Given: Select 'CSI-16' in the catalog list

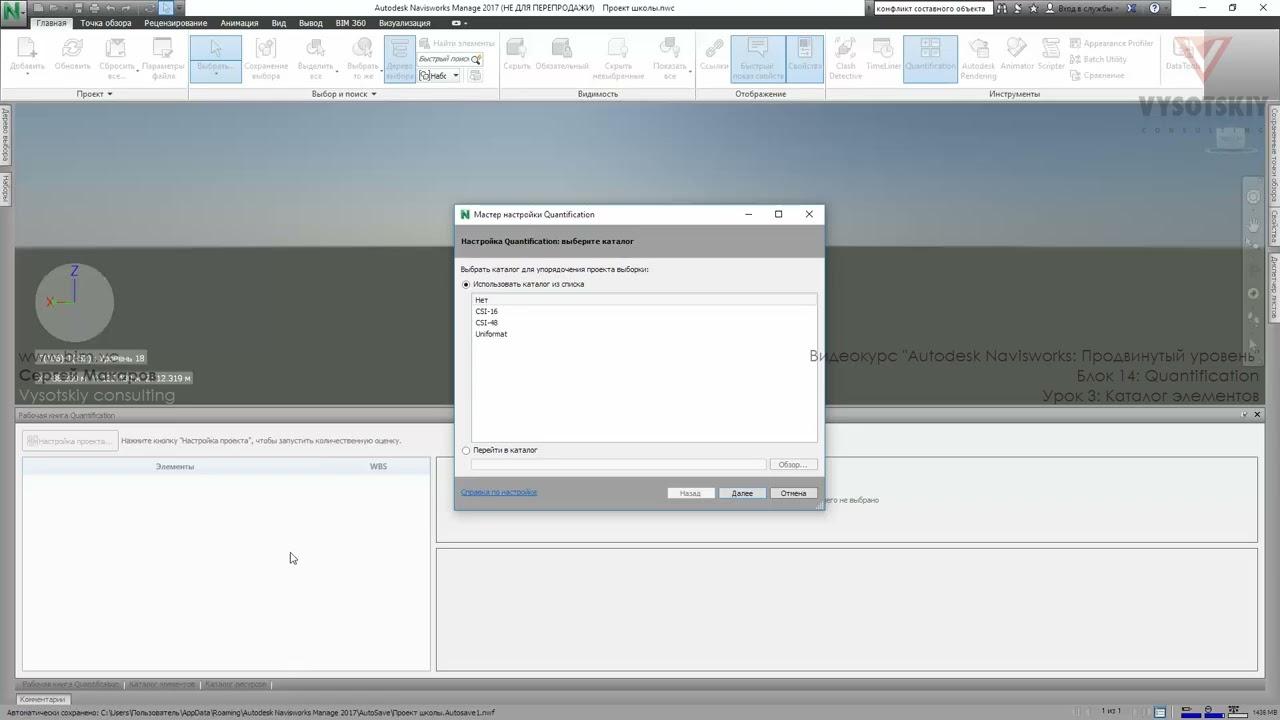Looking at the screenshot, I should pyautogui.click(x=644, y=311).
